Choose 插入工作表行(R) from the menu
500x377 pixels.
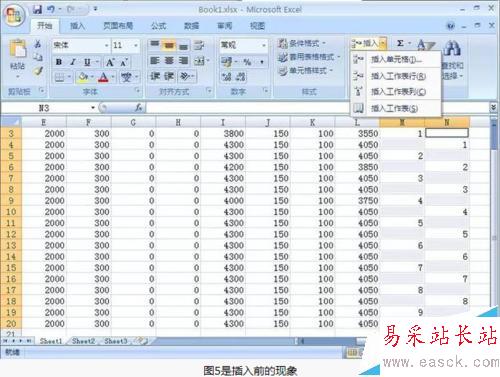[x=396, y=76]
